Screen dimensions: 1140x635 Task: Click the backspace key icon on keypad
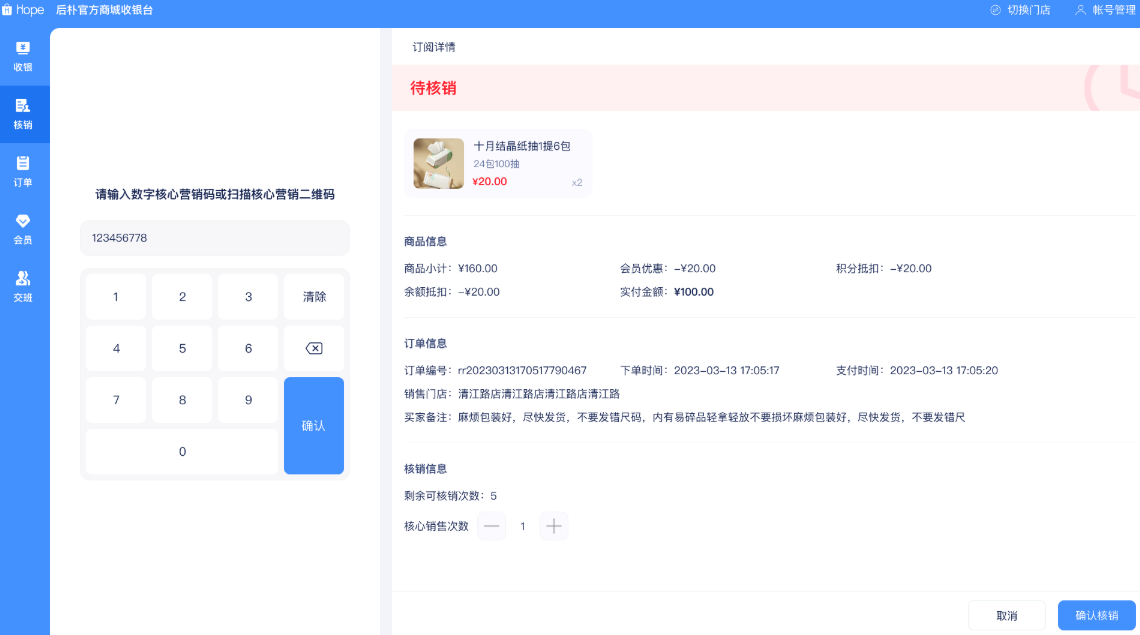pyautogui.click(x=313, y=349)
